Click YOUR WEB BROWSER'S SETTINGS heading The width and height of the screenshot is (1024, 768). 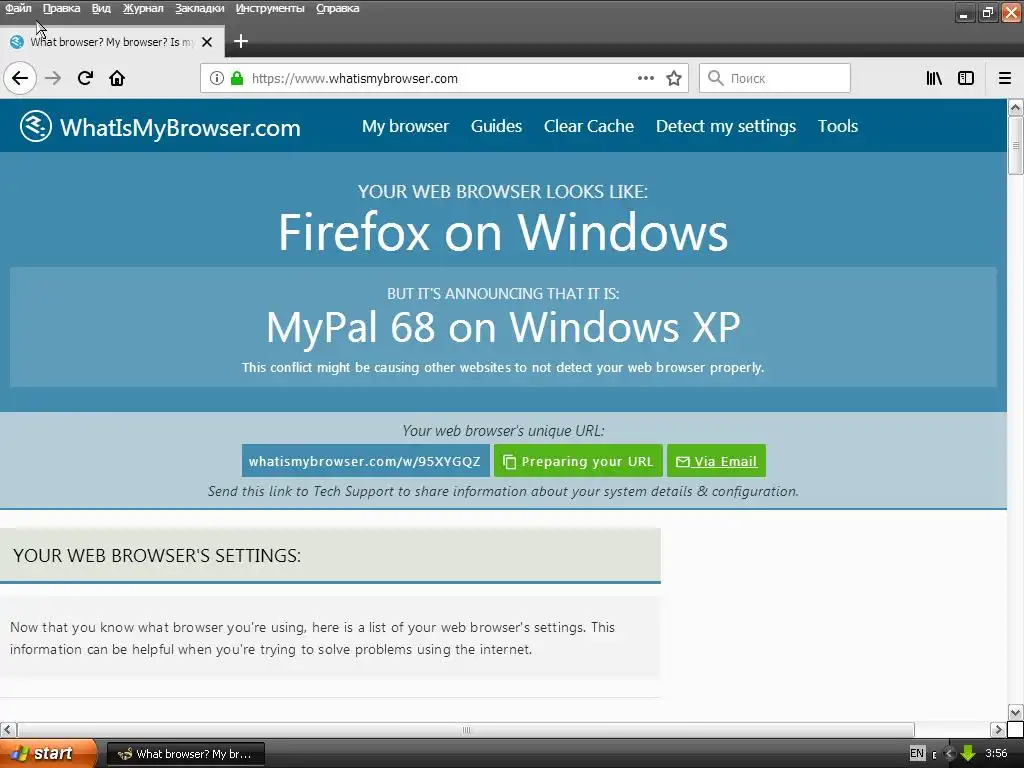(x=157, y=556)
